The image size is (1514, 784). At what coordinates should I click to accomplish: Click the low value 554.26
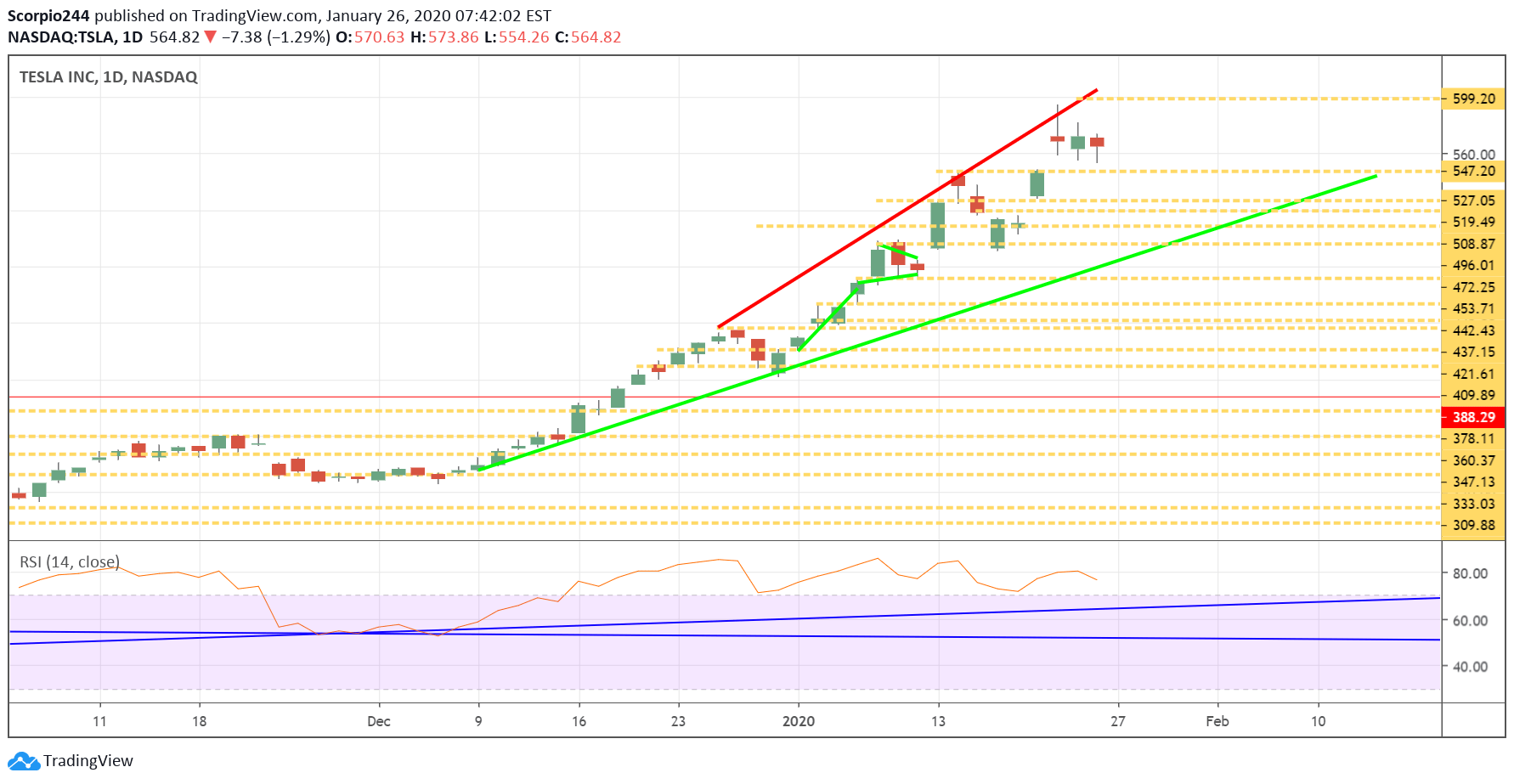click(x=523, y=37)
